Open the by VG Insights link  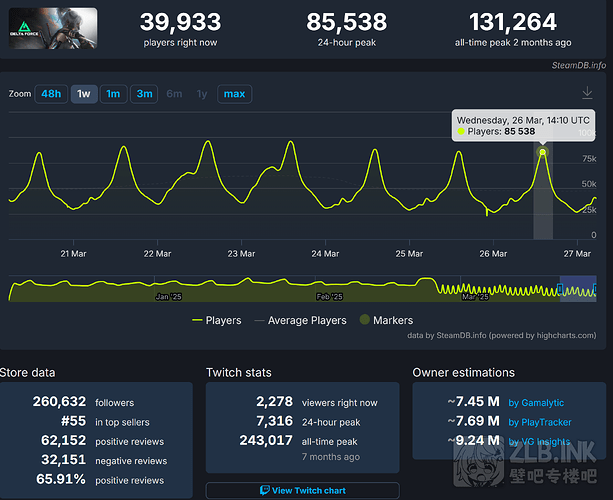[x=539, y=442]
